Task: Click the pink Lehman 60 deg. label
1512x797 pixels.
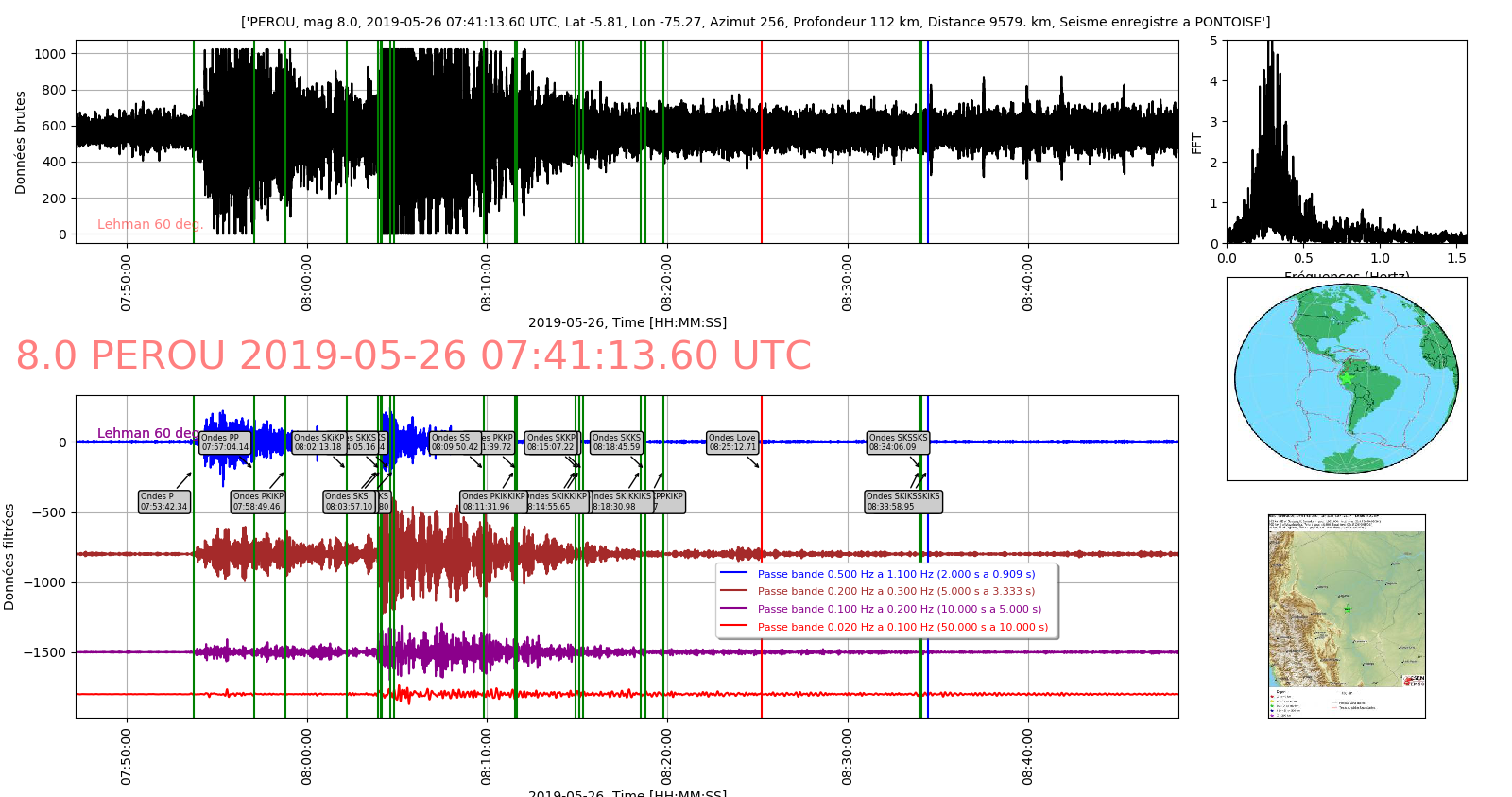Action: point(150,224)
